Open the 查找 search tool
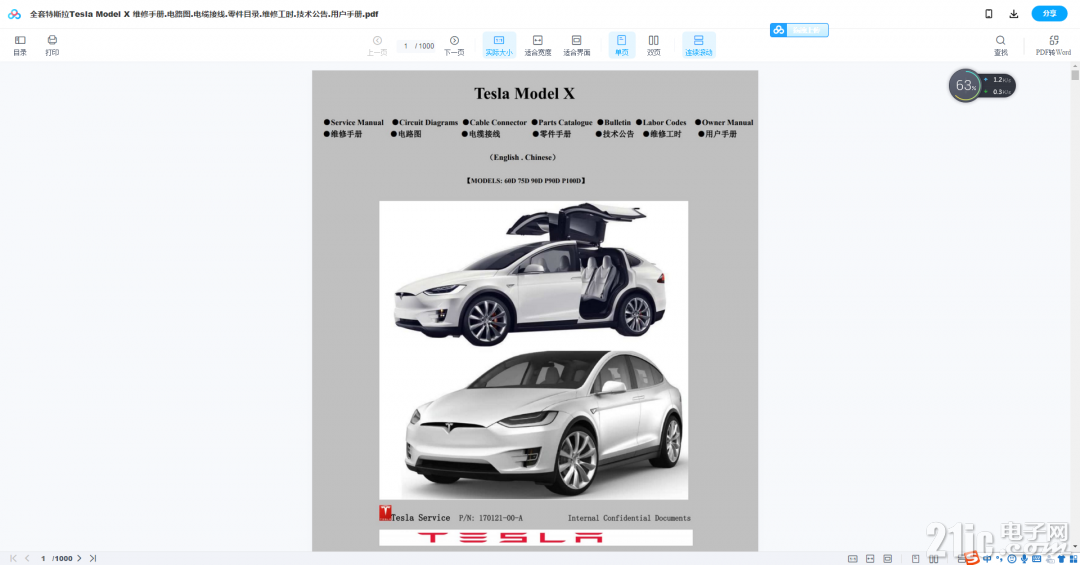The height and width of the screenshot is (565, 1080). [x=1000, y=45]
